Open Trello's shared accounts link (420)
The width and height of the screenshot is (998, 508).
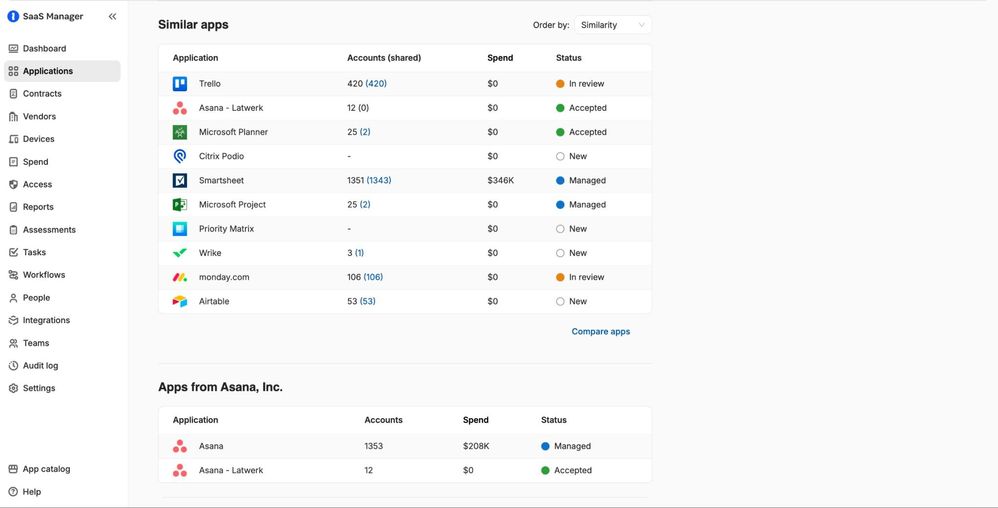[376, 84]
